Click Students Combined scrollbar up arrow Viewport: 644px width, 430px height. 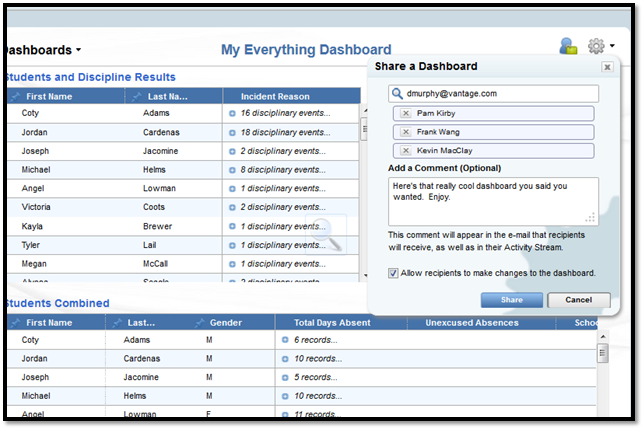(x=603, y=337)
